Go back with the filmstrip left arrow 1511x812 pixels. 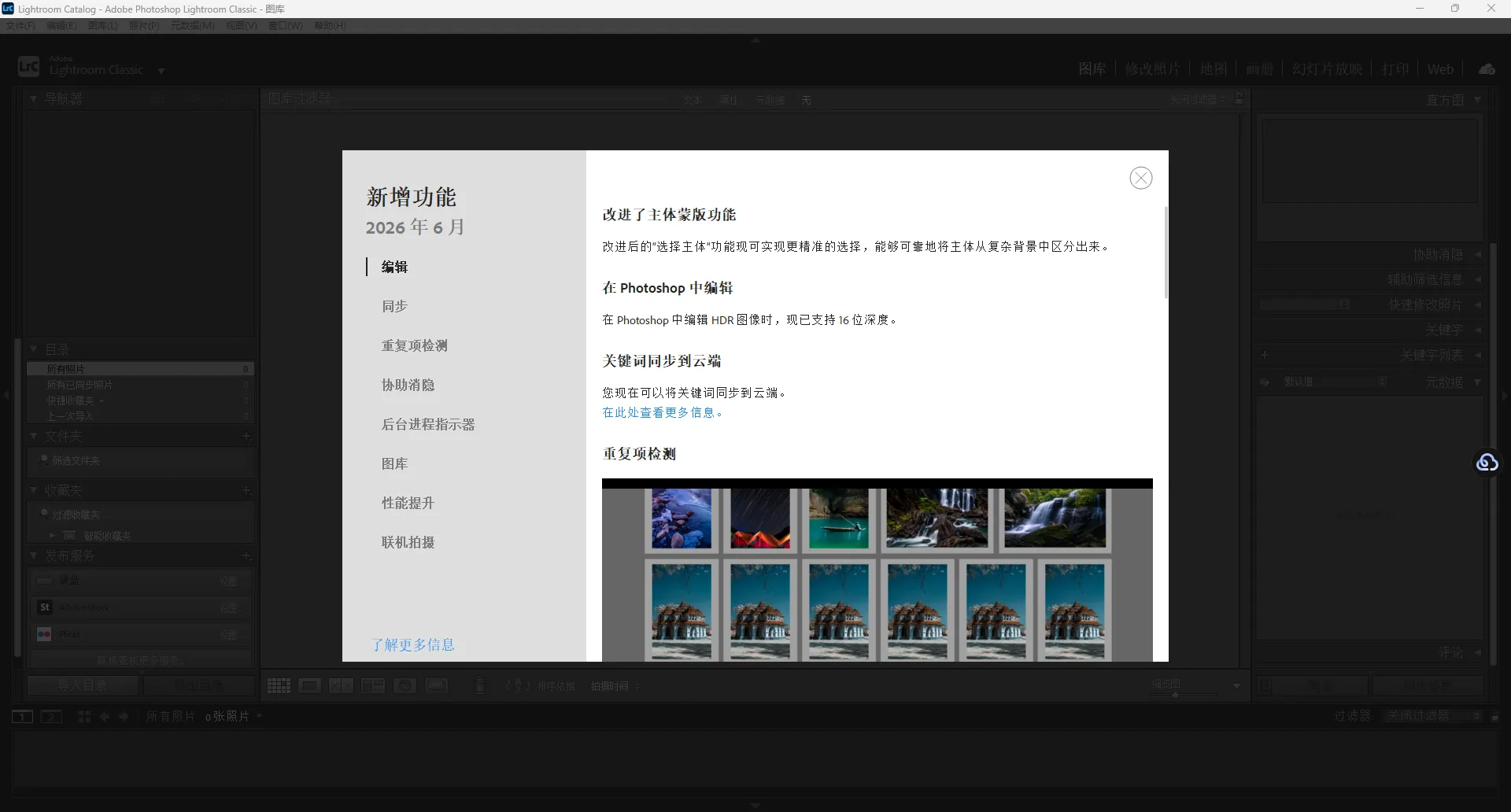coord(105,716)
